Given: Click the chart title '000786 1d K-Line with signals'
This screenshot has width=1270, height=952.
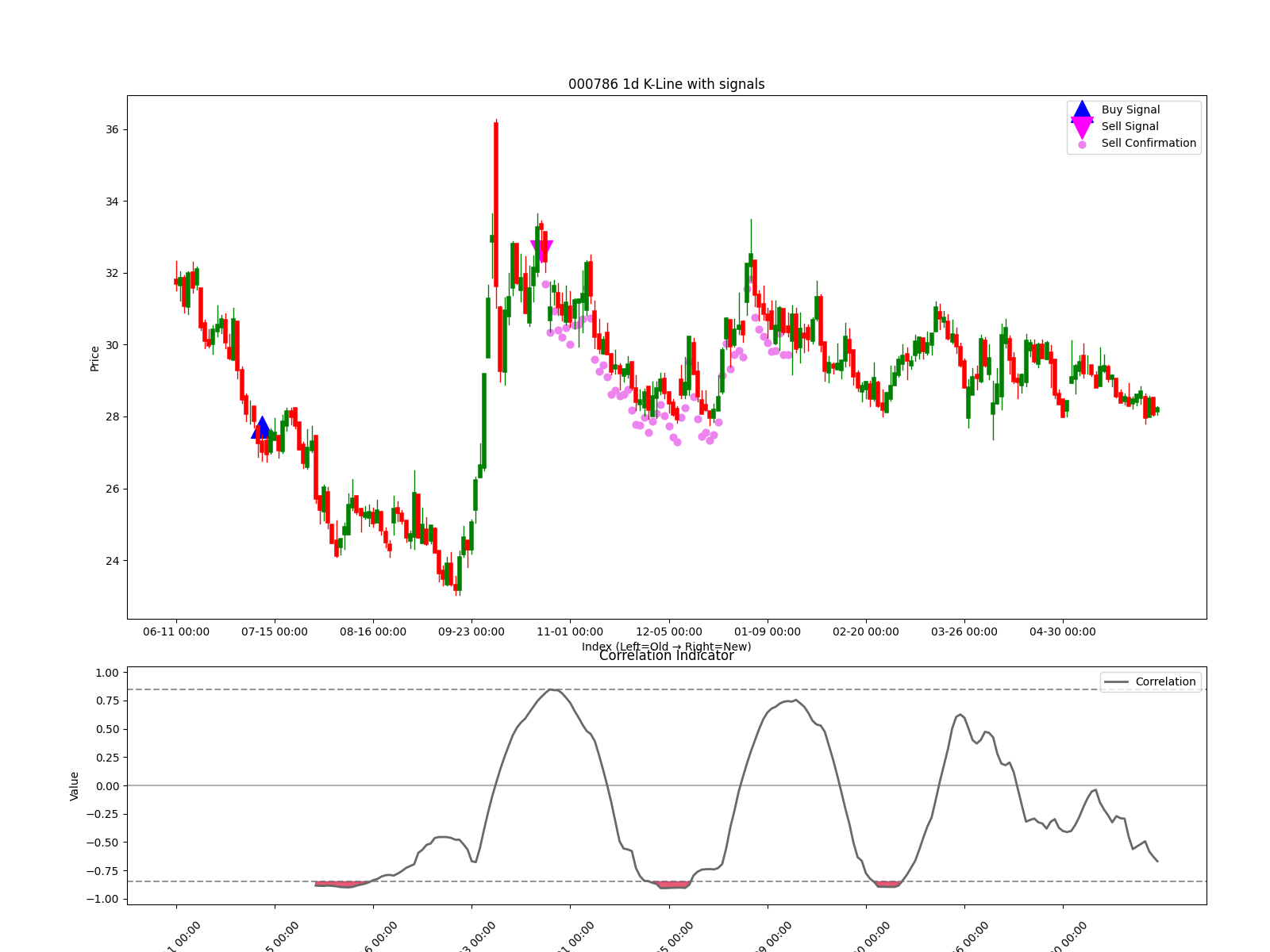Looking at the screenshot, I should [x=667, y=84].
